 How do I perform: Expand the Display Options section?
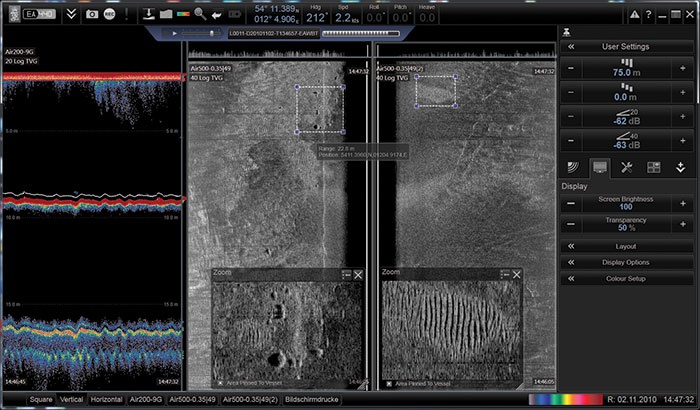626,262
